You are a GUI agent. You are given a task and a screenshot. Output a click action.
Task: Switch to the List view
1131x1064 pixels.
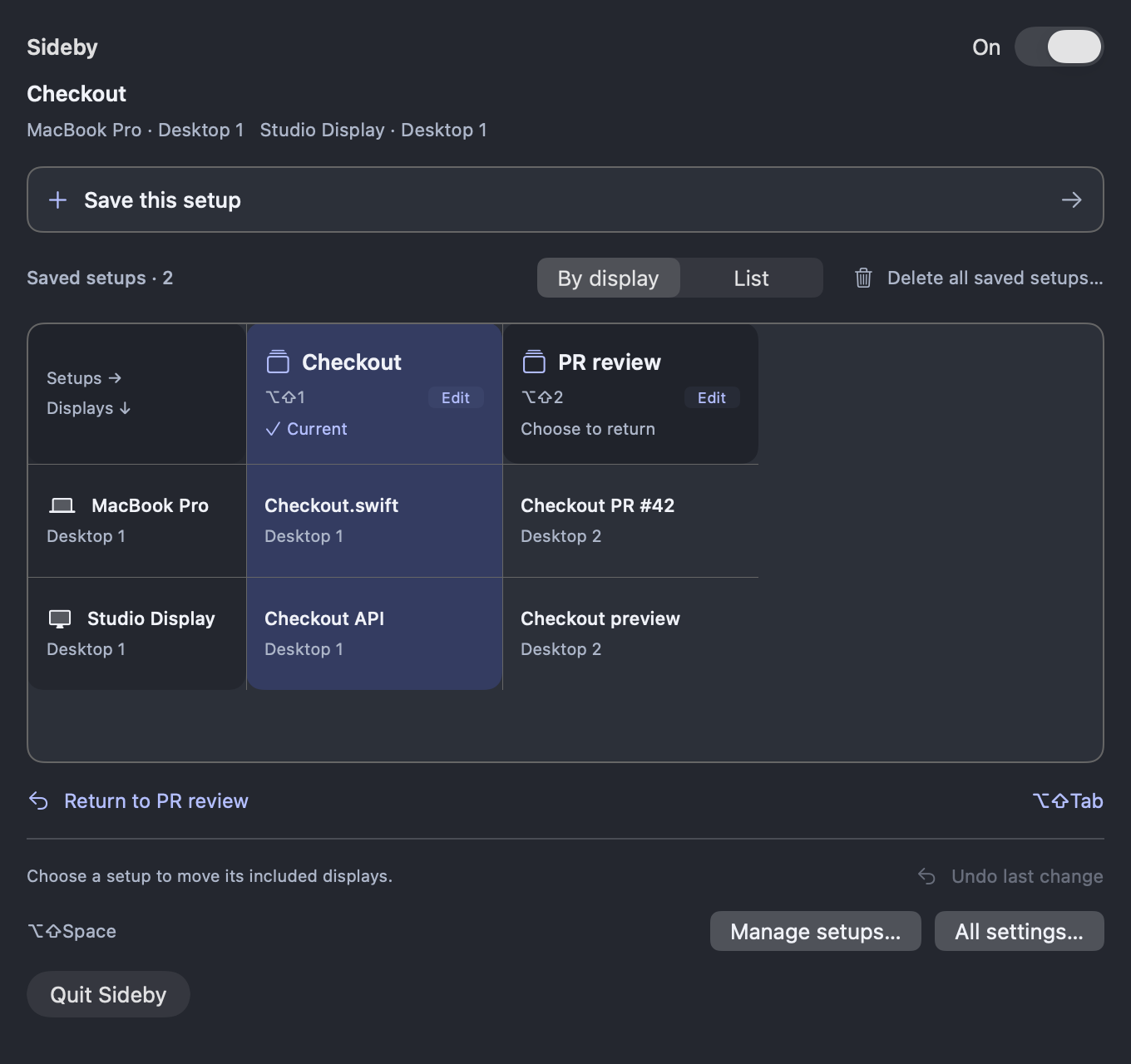click(751, 278)
